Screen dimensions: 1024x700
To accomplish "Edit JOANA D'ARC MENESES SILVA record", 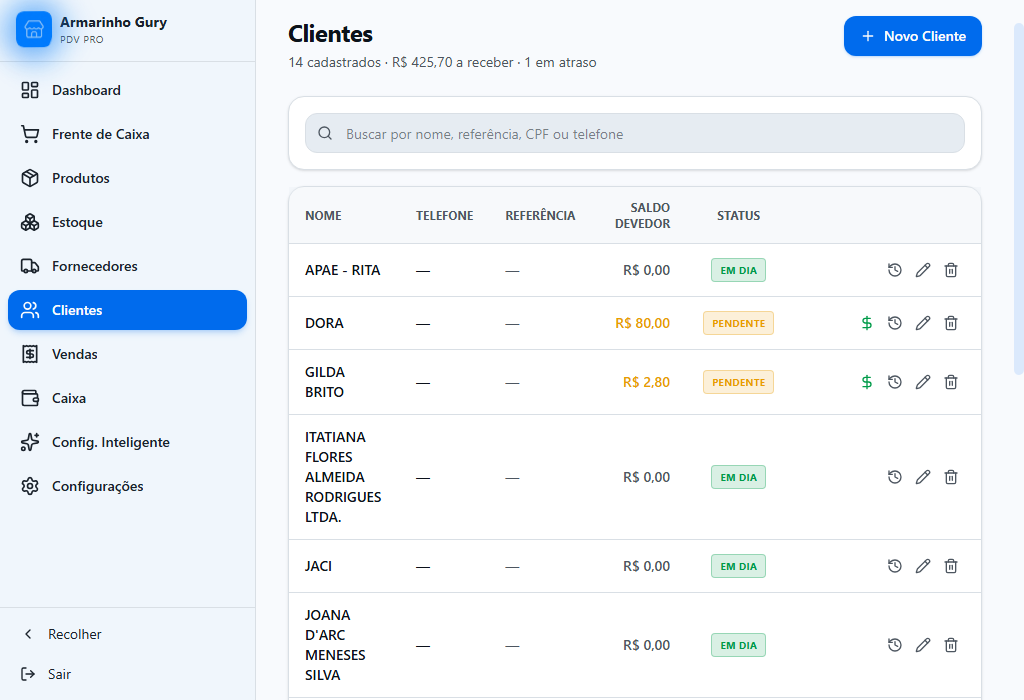I will coord(923,645).
